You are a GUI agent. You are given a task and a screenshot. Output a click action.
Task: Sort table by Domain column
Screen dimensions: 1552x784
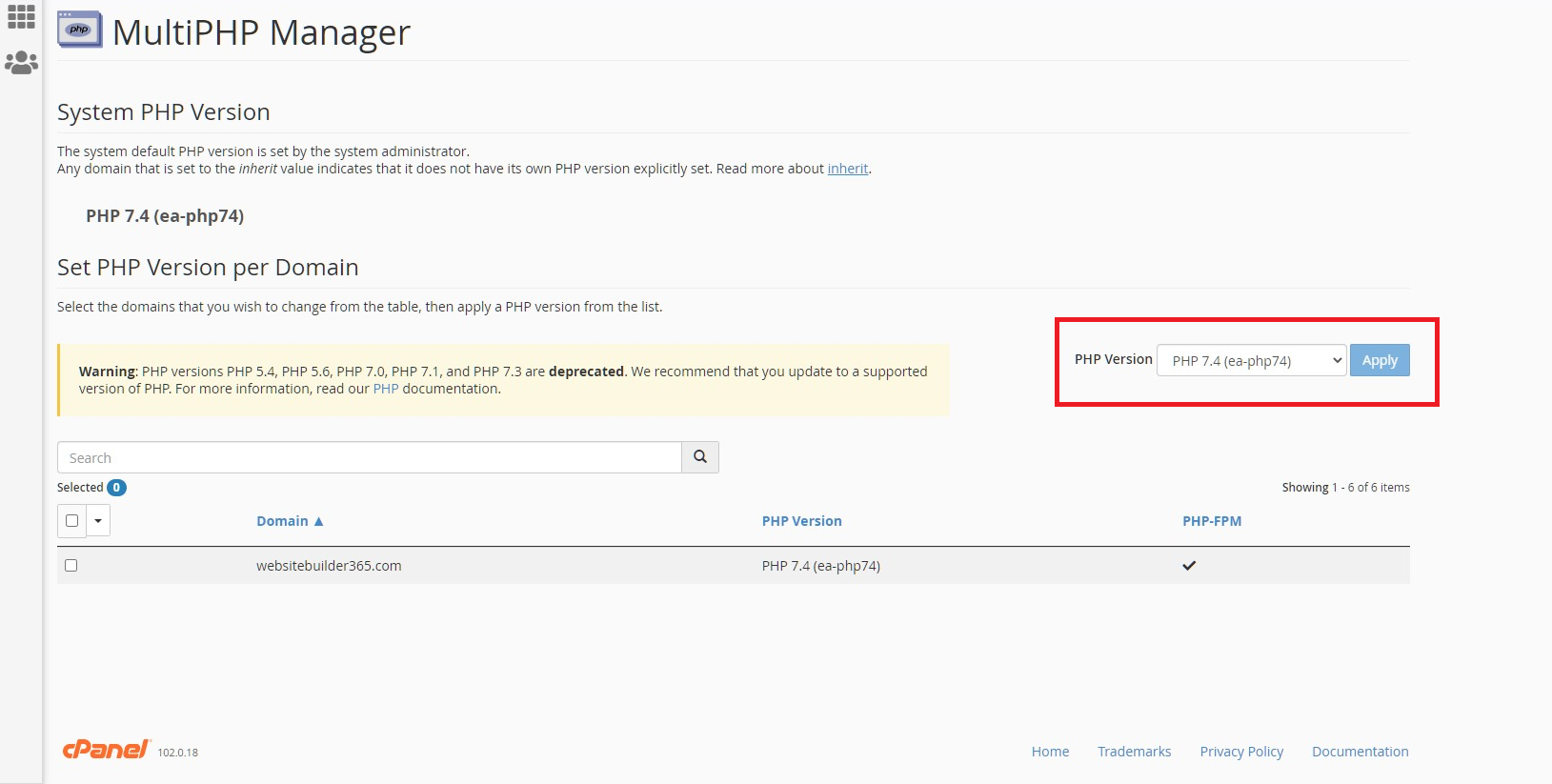[x=290, y=521]
